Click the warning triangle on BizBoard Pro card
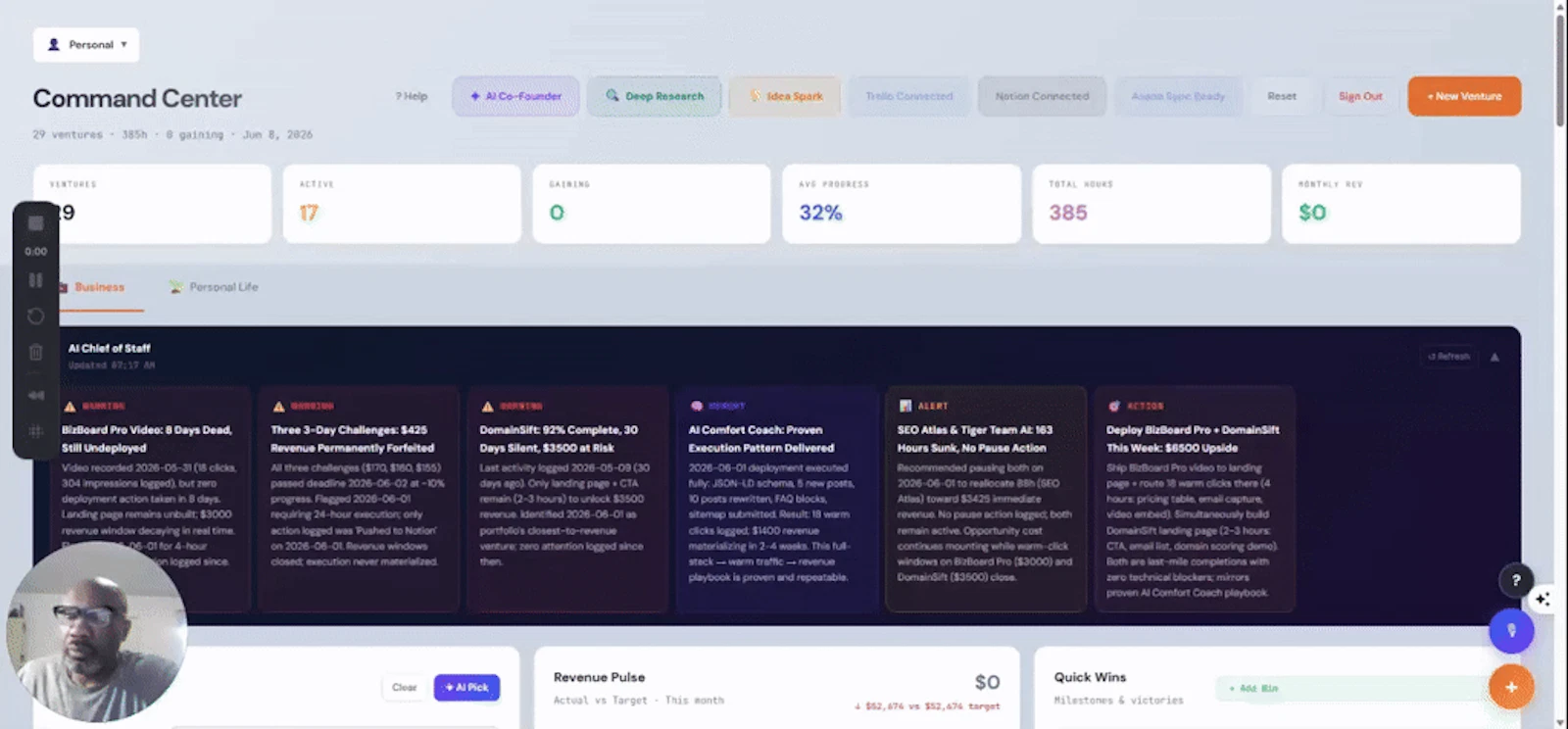The image size is (1568, 729). 70,406
